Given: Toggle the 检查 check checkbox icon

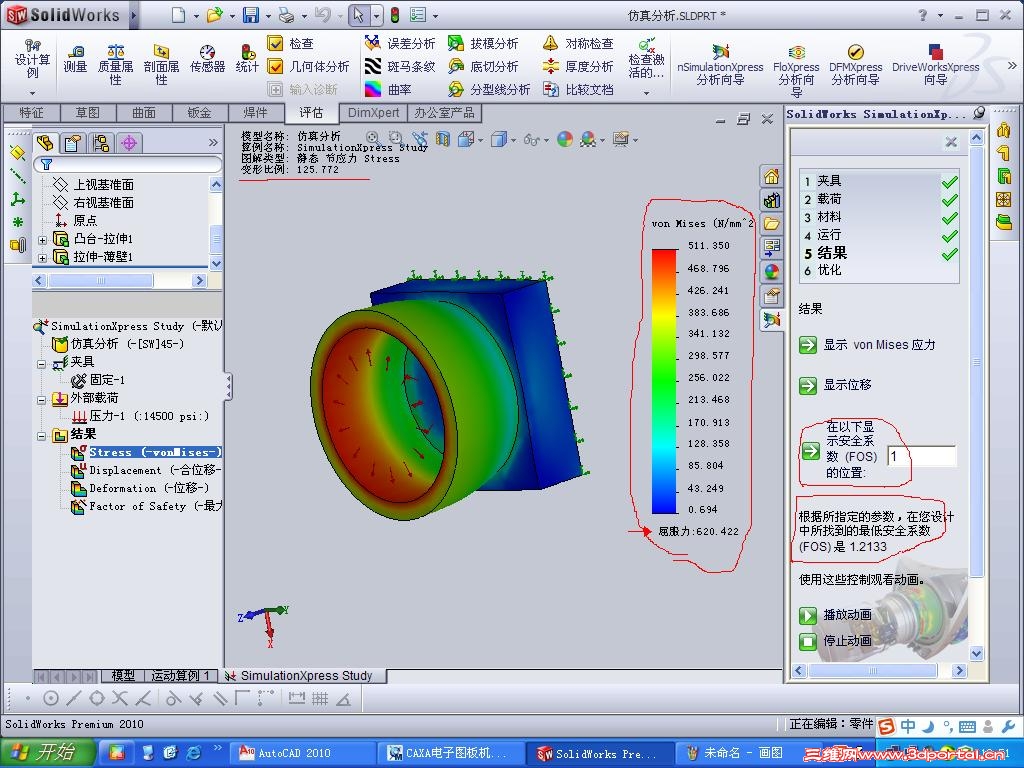Looking at the screenshot, I should point(276,43).
